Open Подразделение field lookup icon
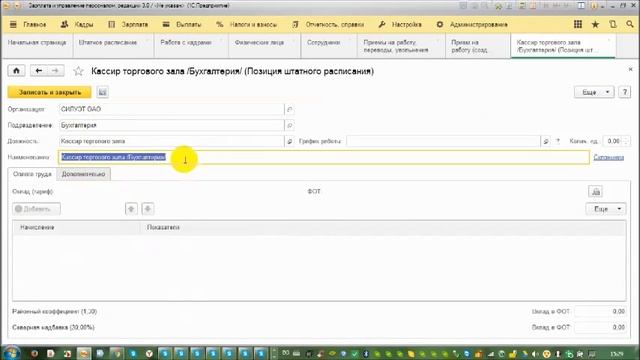Image resolution: width=640 pixels, height=360 pixels. click(x=289, y=125)
